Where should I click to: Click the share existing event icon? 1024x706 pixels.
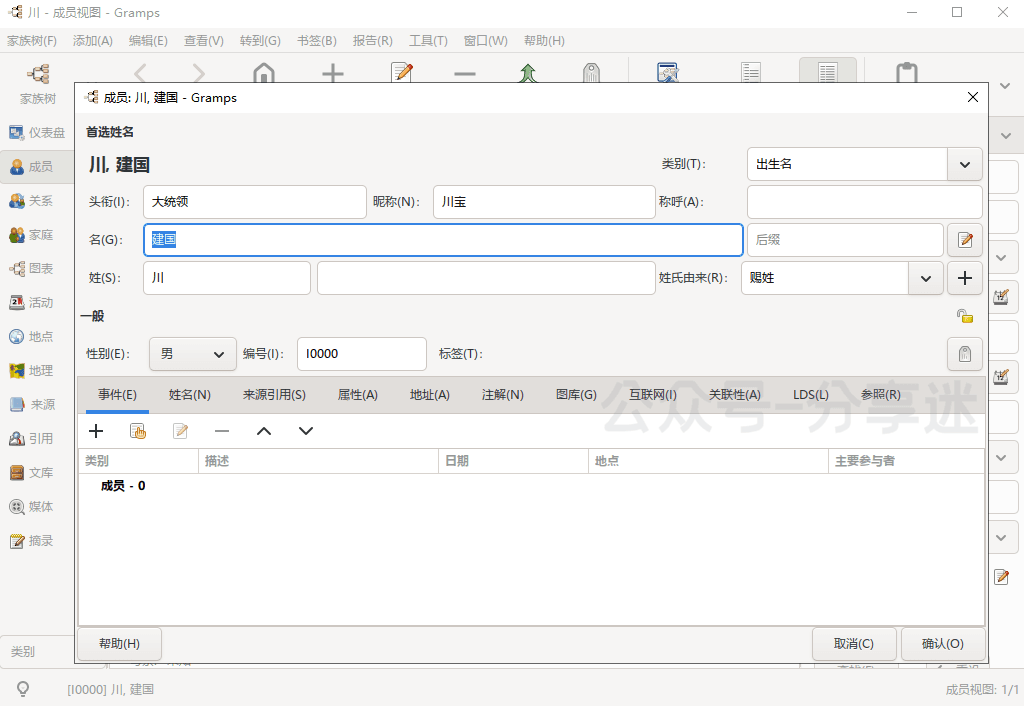(x=138, y=431)
